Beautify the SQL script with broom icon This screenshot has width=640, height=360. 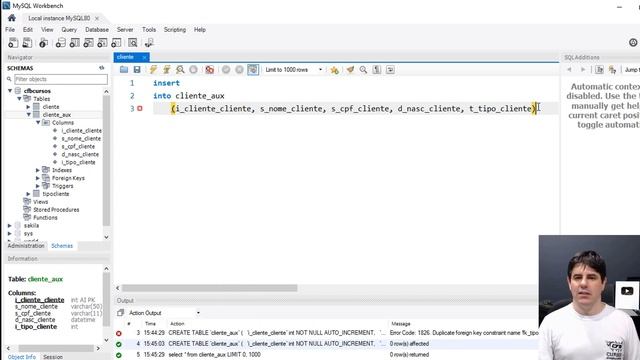coord(350,70)
